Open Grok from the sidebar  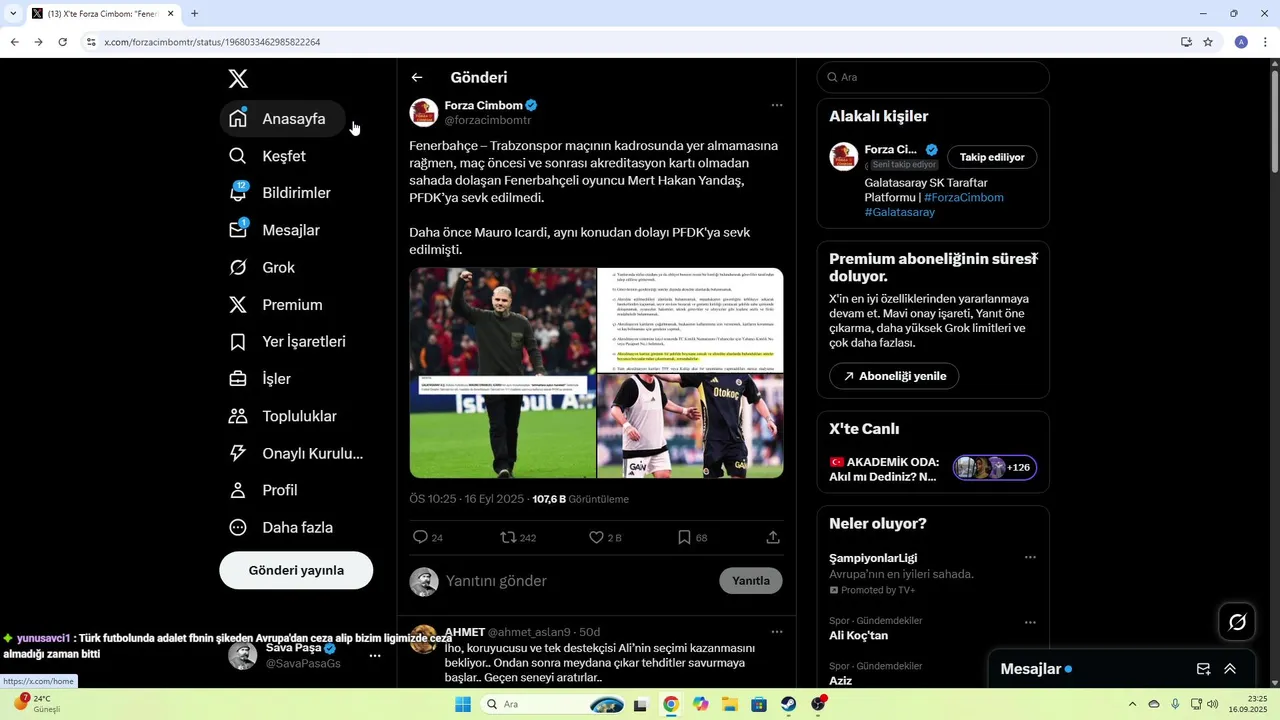pyautogui.click(x=262, y=267)
